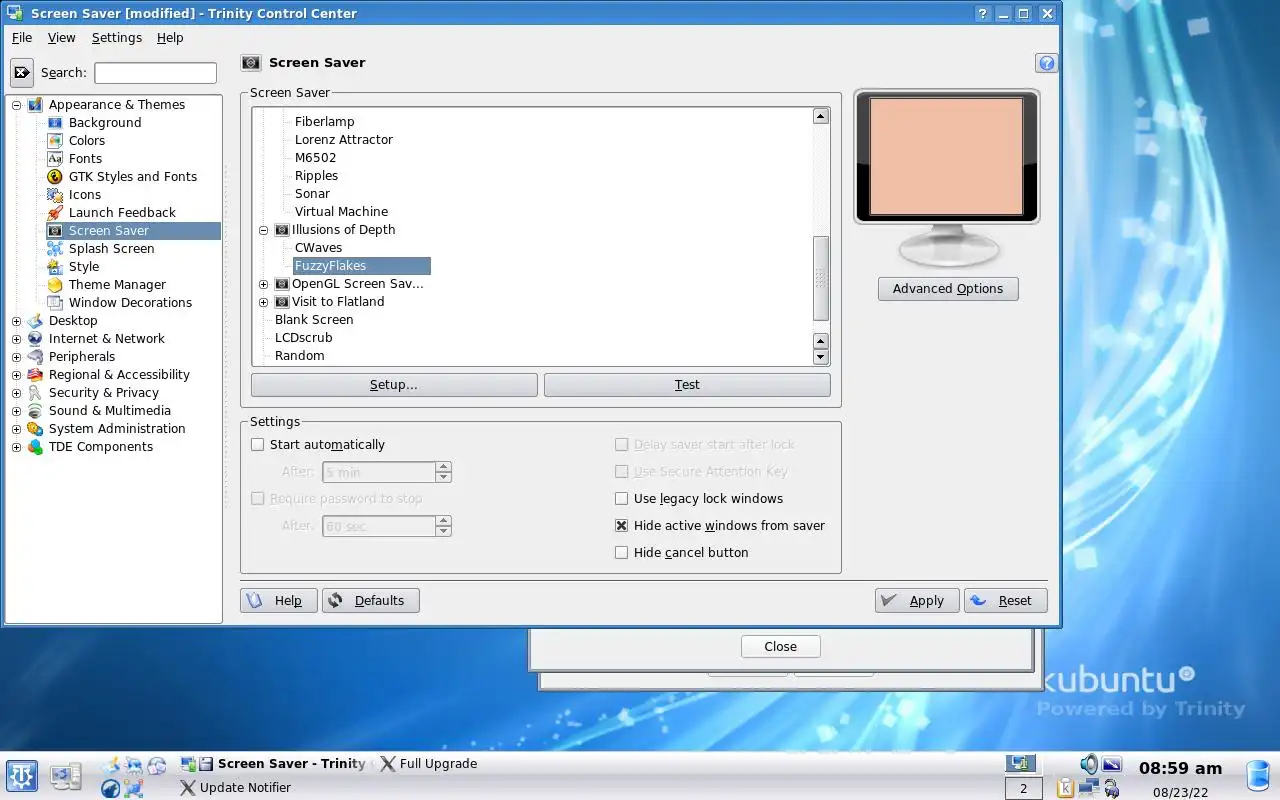Collapse the Illusions of Depth group
The width and height of the screenshot is (1280, 800).
tap(264, 230)
